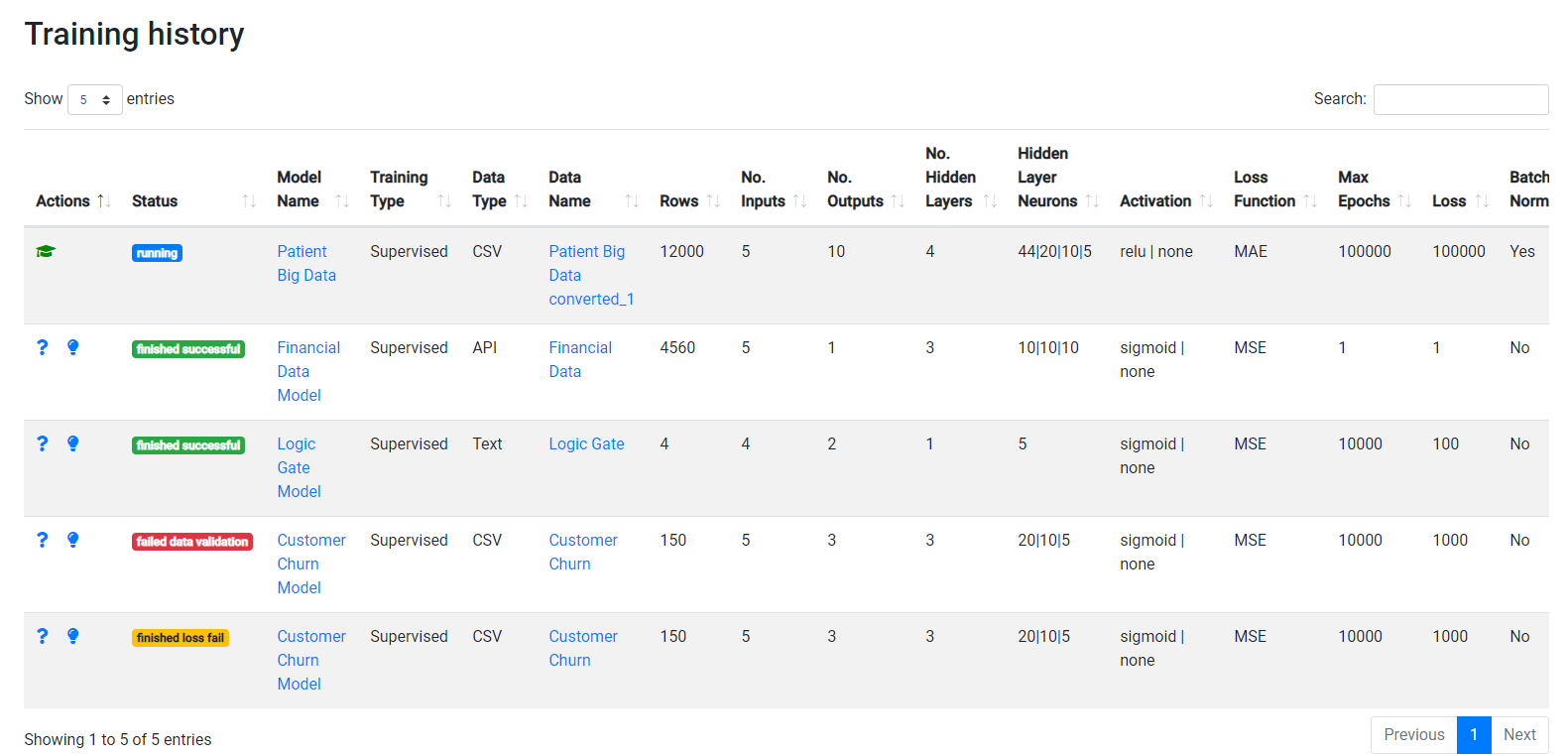This screenshot has height=756, width=1568.
Task: Click question mark icon in failed data validation row
Action: click(42, 540)
